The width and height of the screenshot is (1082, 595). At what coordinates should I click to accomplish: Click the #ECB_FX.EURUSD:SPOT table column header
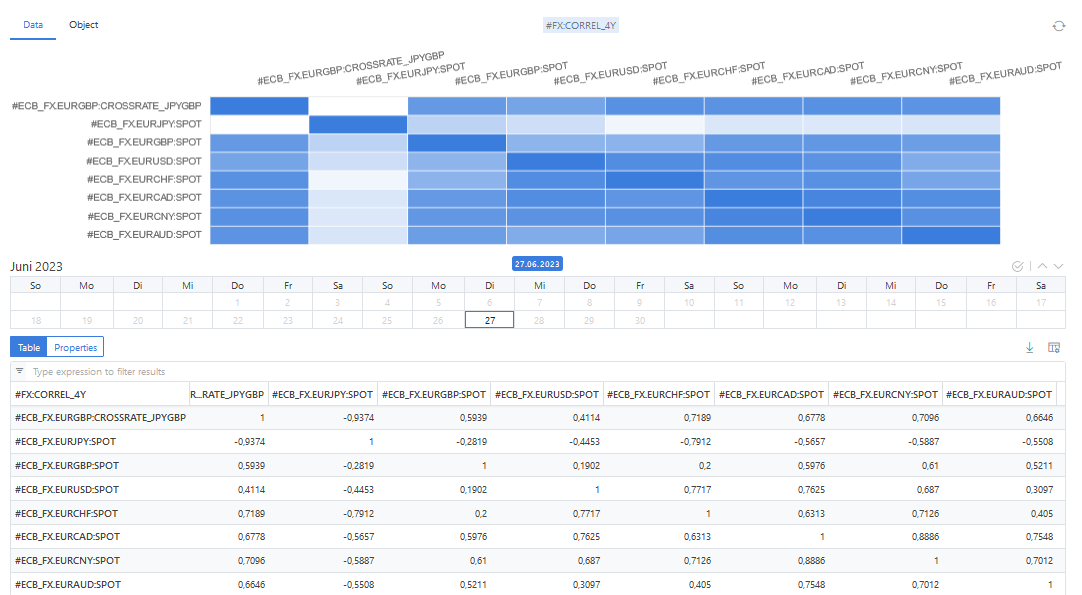tap(546, 394)
